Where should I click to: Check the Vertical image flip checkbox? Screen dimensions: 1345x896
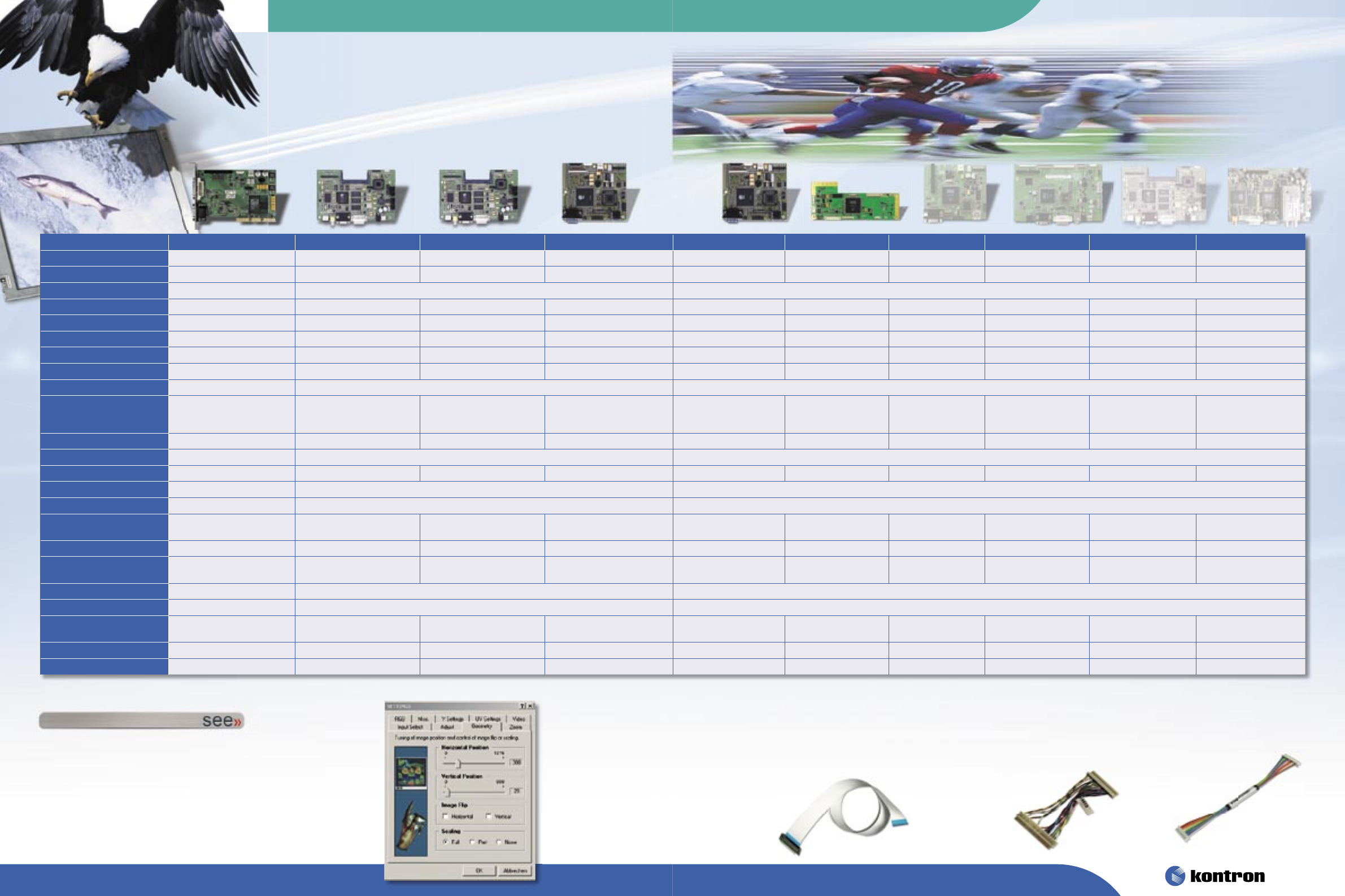tap(489, 816)
